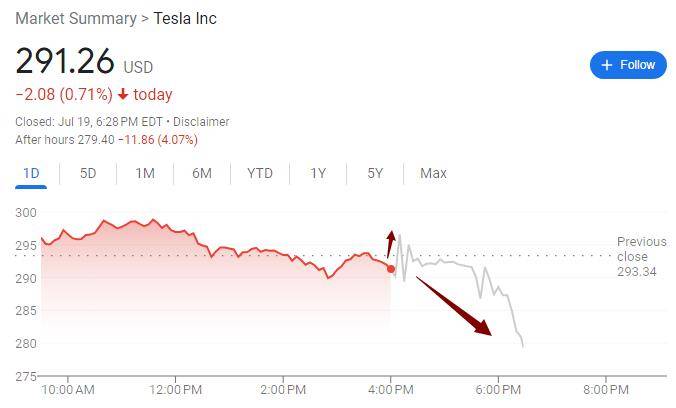Select the 6M chart range
Viewport: 676px width, 408px height.
tap(202, 174)
